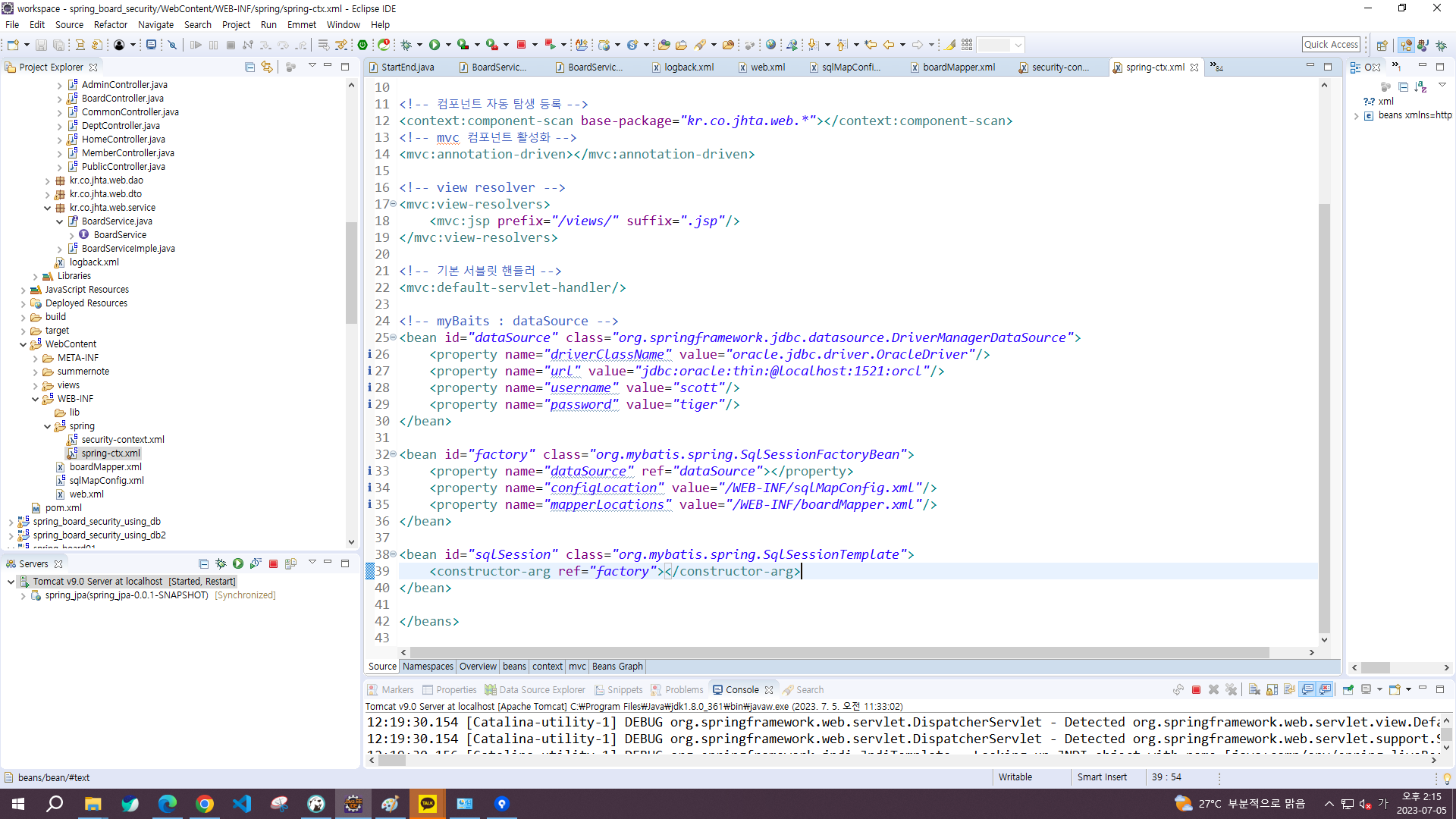
Task: Open boardMapper.xml in Project Explorer
Action: click(105, 467)
